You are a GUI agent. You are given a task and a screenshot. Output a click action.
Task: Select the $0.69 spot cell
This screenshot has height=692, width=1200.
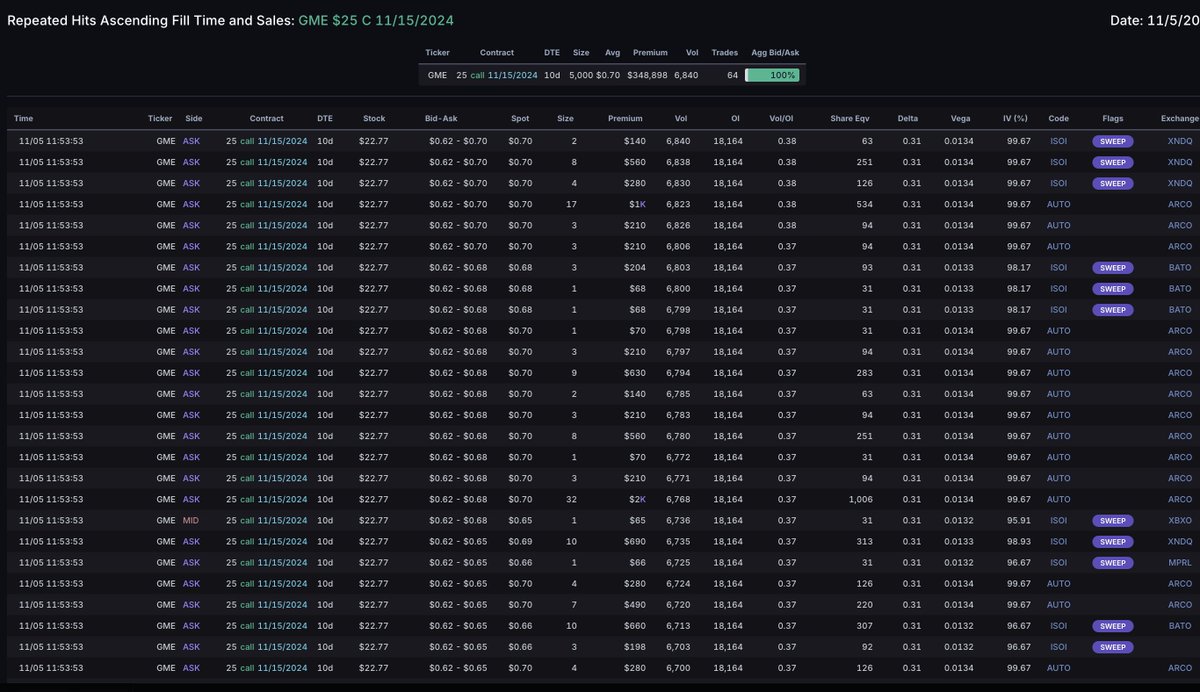coord(520,542)
